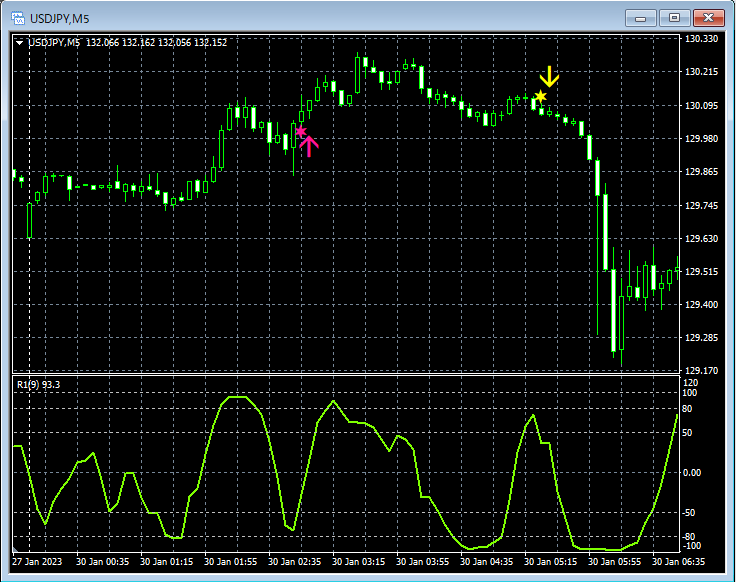Click the 30 Jan 01:55 time label

coord(230,561)
